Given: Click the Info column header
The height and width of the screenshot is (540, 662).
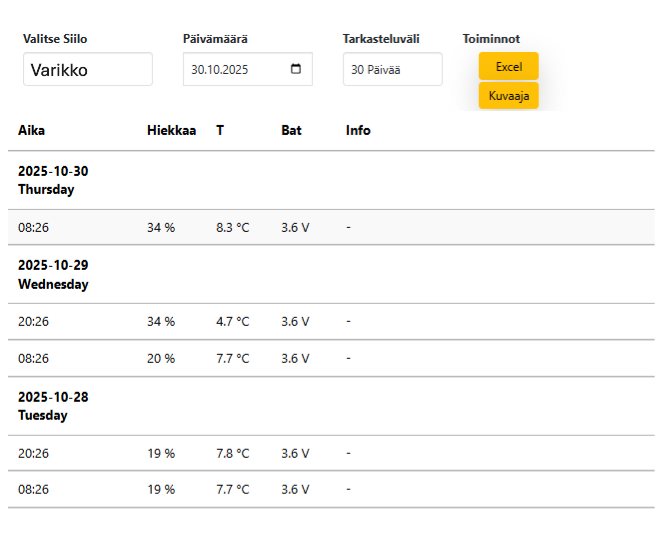Looking at the screenshot, I should (x=358, y=130).
